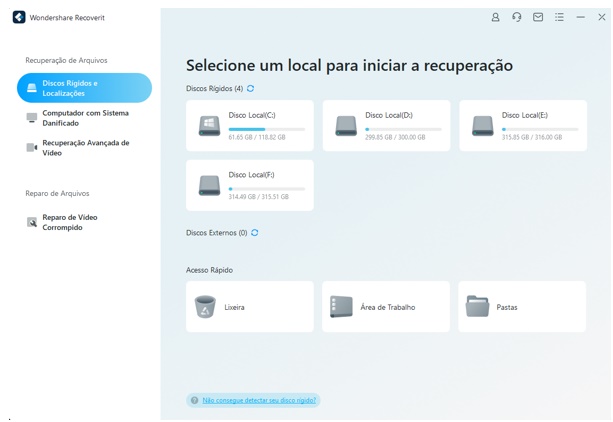
Task: Click the help question mark icon
Action: point(194,400)
